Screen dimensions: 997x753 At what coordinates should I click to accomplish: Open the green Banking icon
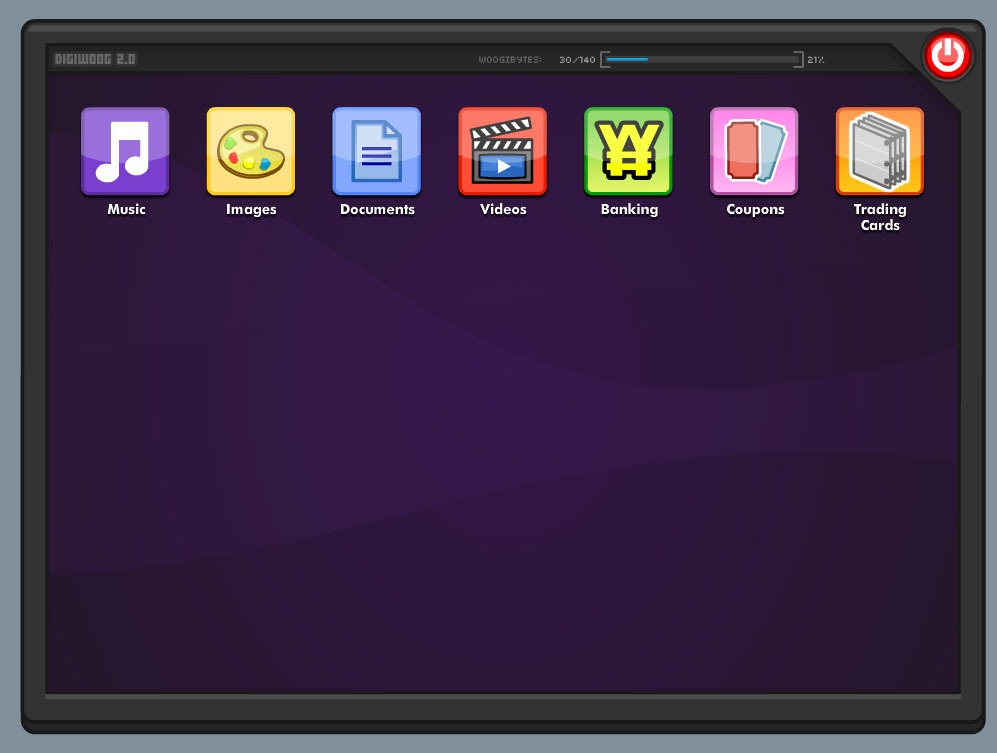[x=628, y=151]
